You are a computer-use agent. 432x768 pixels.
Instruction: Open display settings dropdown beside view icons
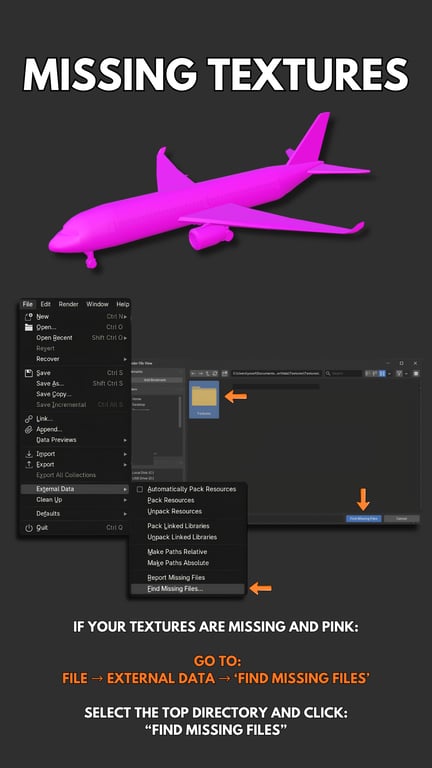pos(389,373)
